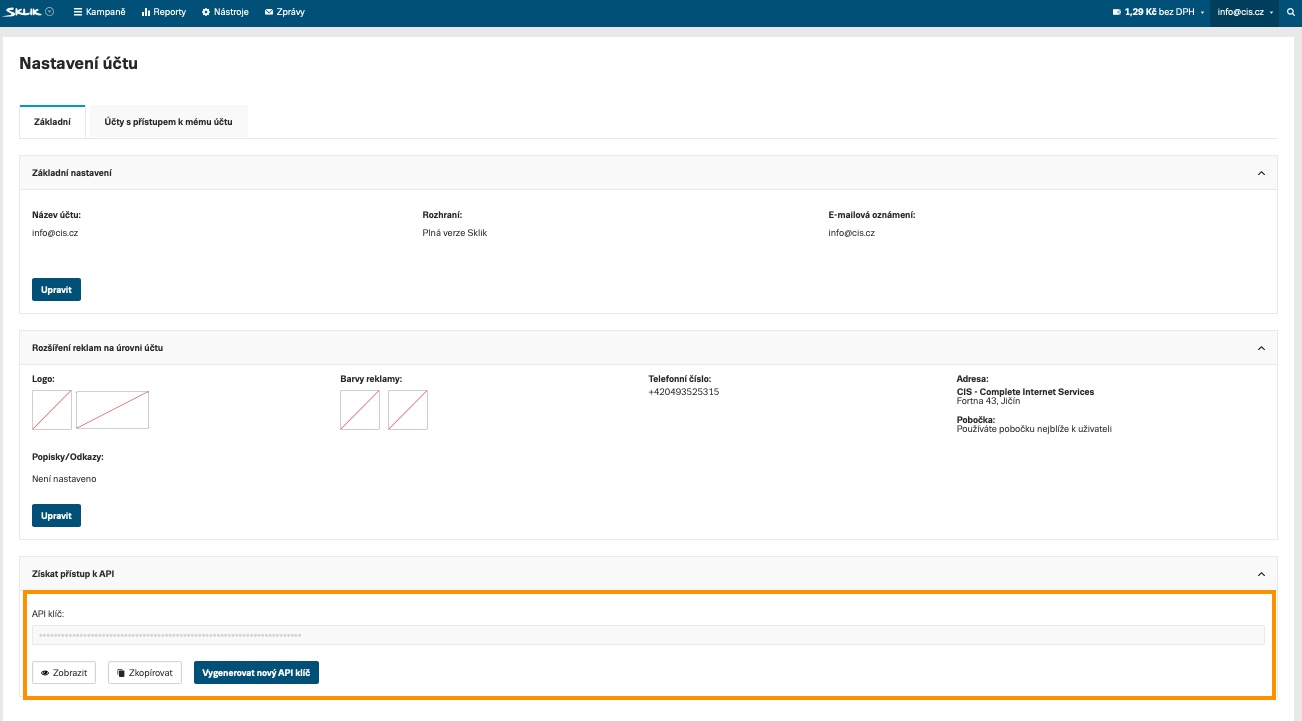Click CIS - Complete Internet Services address text
Viewport: 1302px width, 721px height.
pyautogui.click(x=1025, y=392)
